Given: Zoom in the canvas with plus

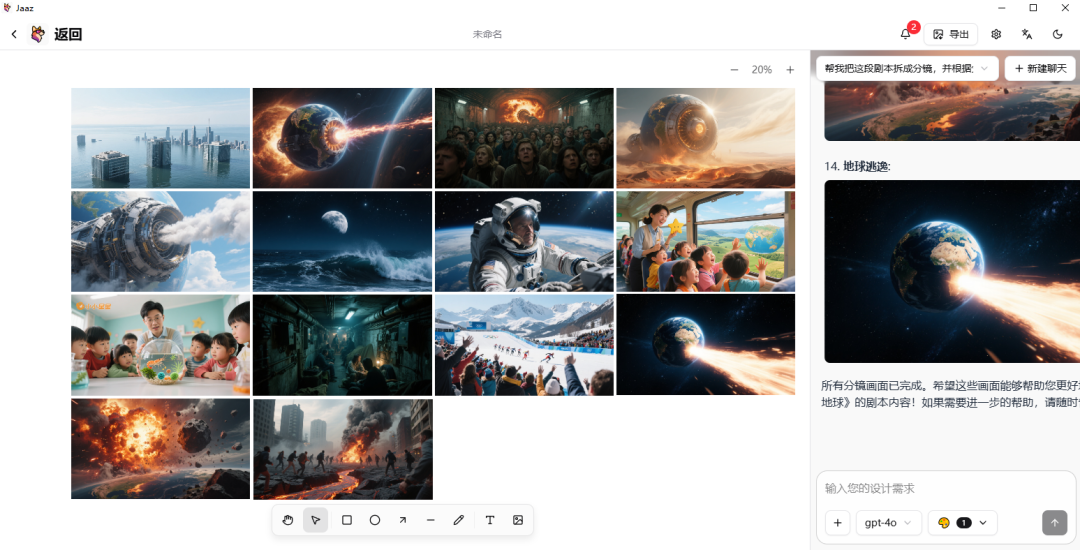Looking at the screenshot, I should 790,70.
